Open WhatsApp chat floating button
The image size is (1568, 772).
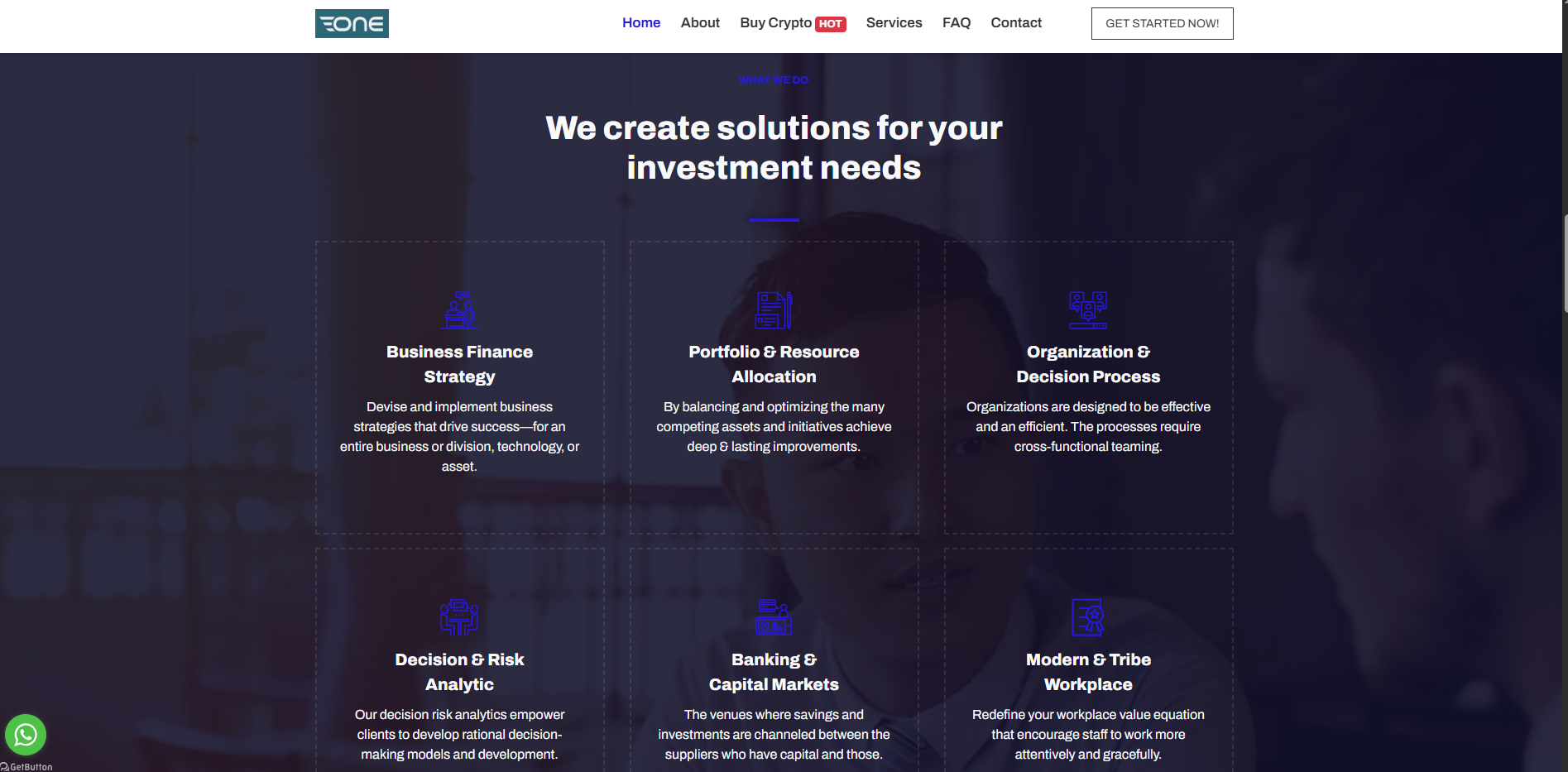coord(26,734)
